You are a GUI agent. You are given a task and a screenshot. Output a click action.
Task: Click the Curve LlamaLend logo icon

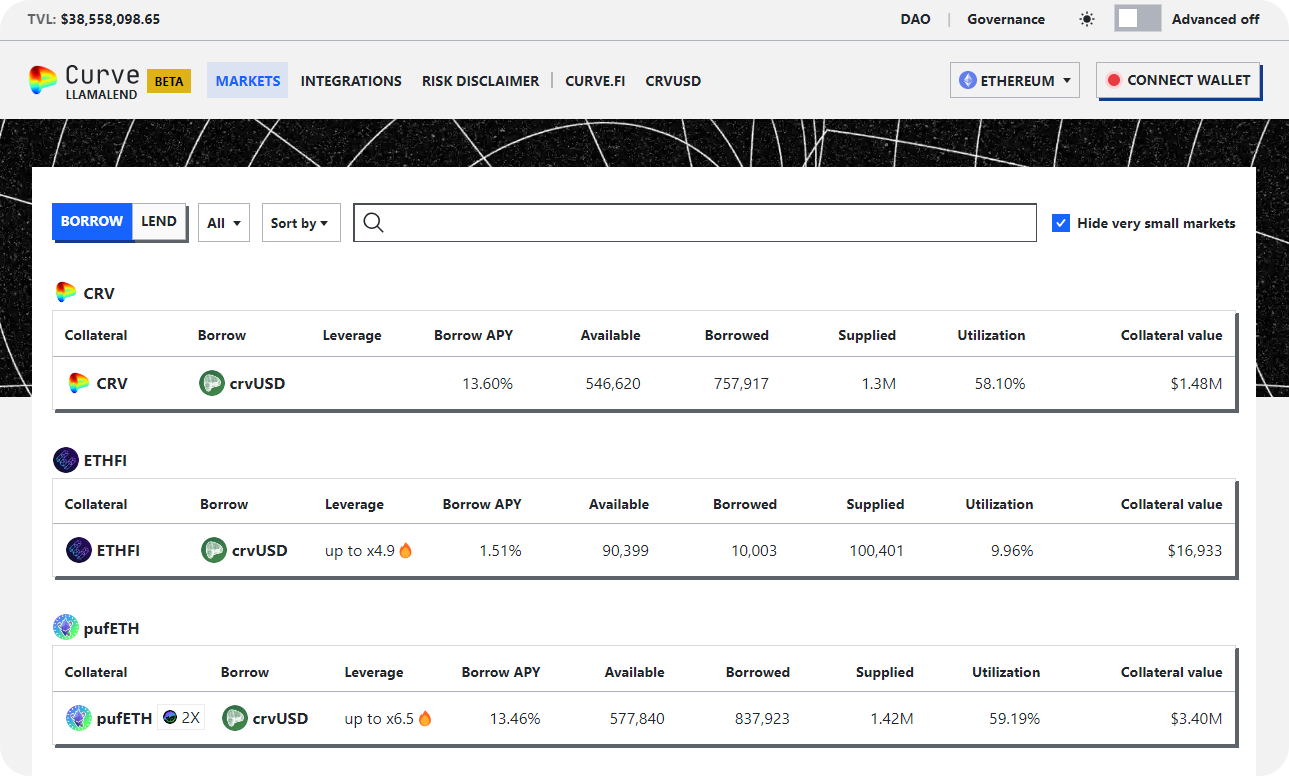pyautogui.click(x=43, y=80)
